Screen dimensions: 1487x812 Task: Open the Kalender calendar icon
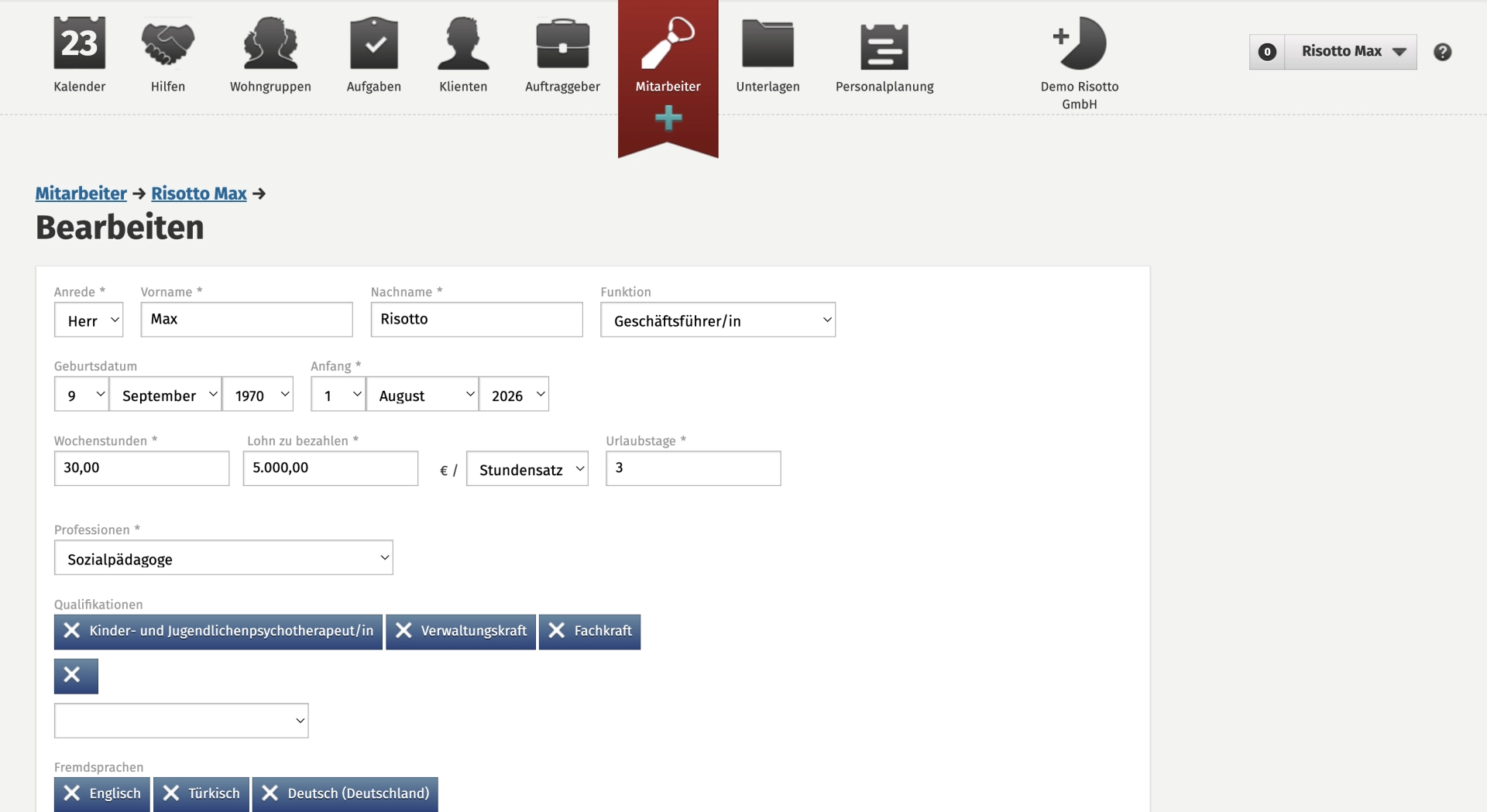(79, 43)
